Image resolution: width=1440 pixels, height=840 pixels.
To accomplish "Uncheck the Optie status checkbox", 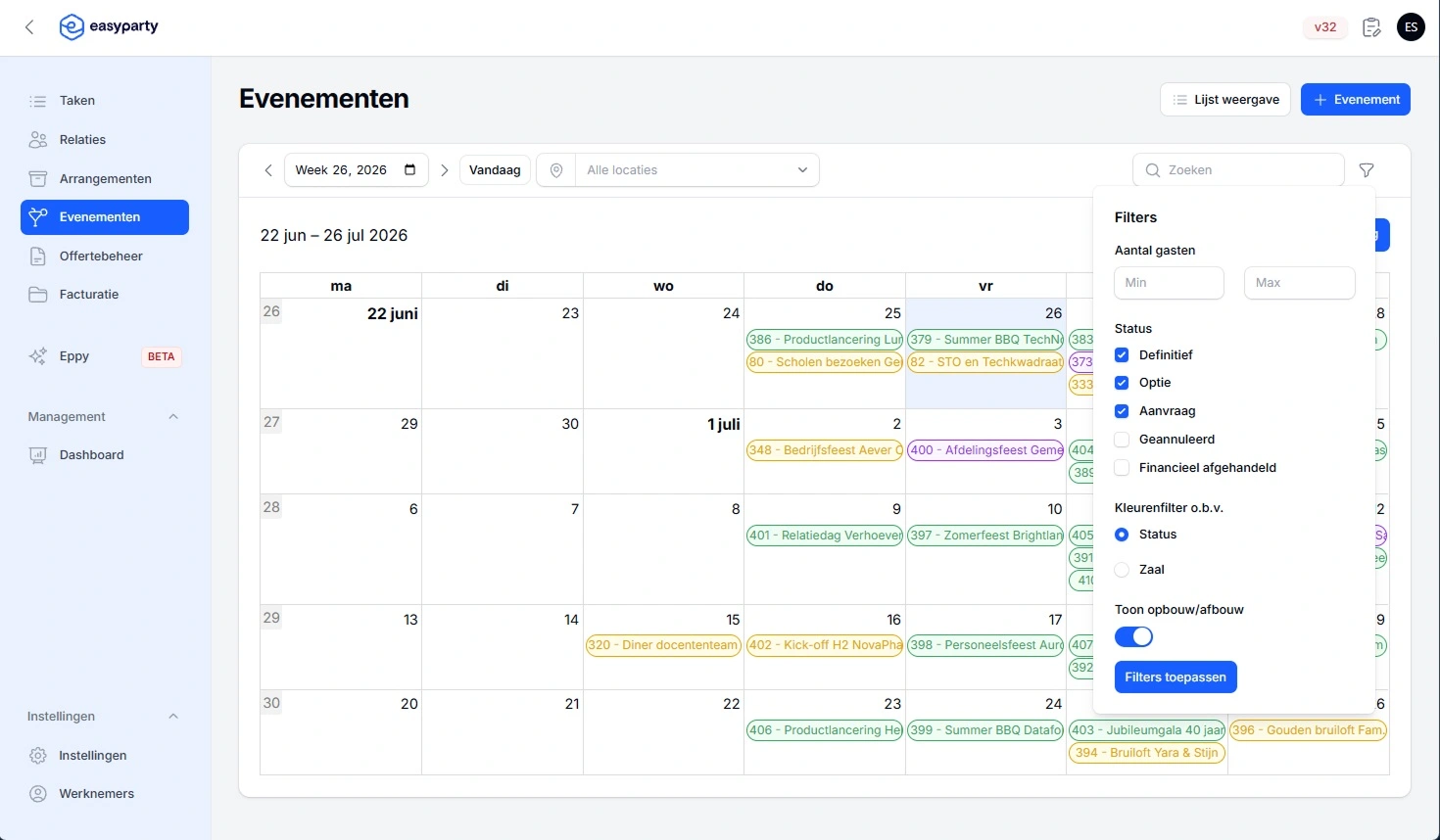I will tap(1122, 383).
